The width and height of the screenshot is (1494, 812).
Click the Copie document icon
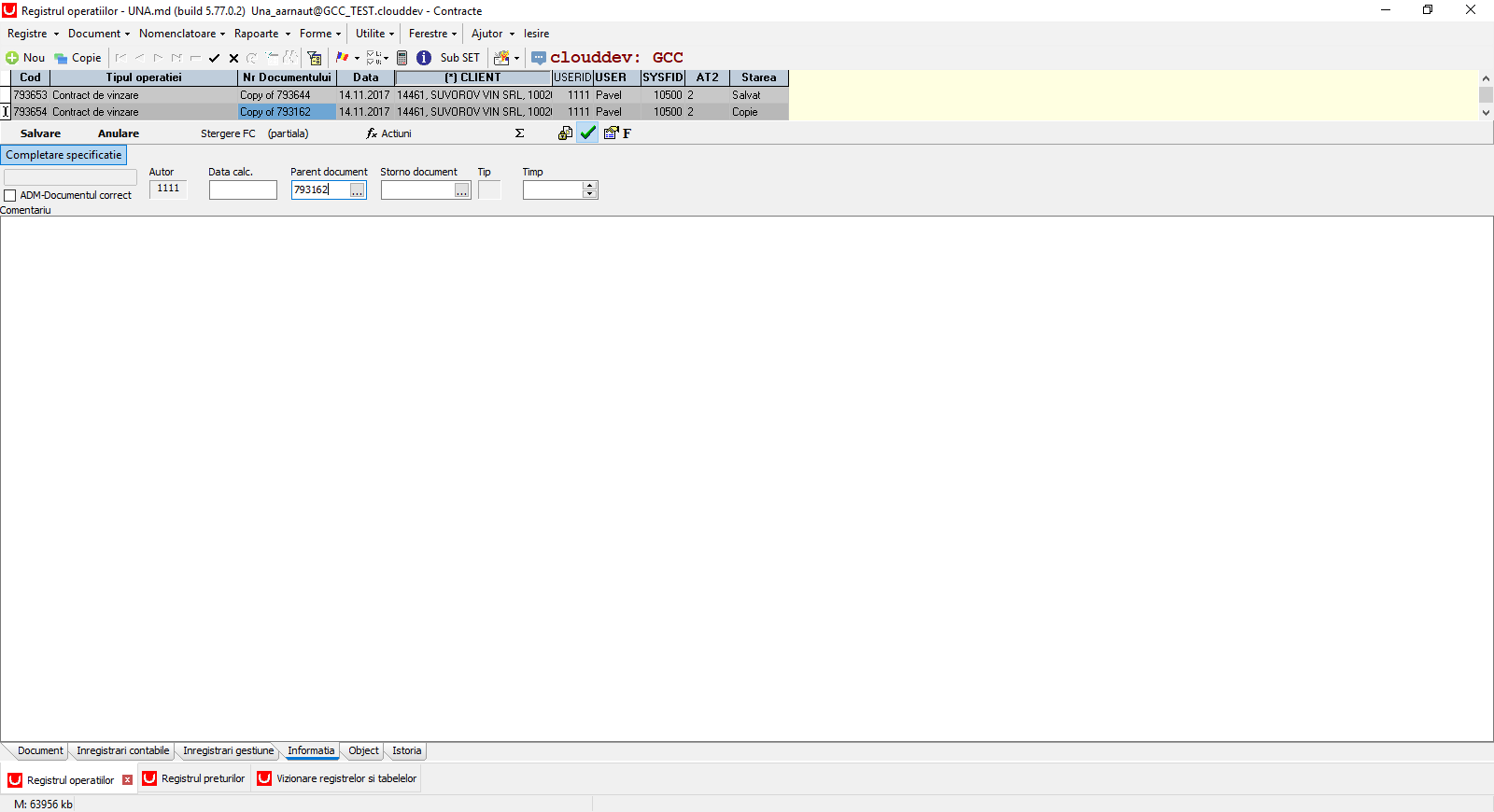(61, 58)
